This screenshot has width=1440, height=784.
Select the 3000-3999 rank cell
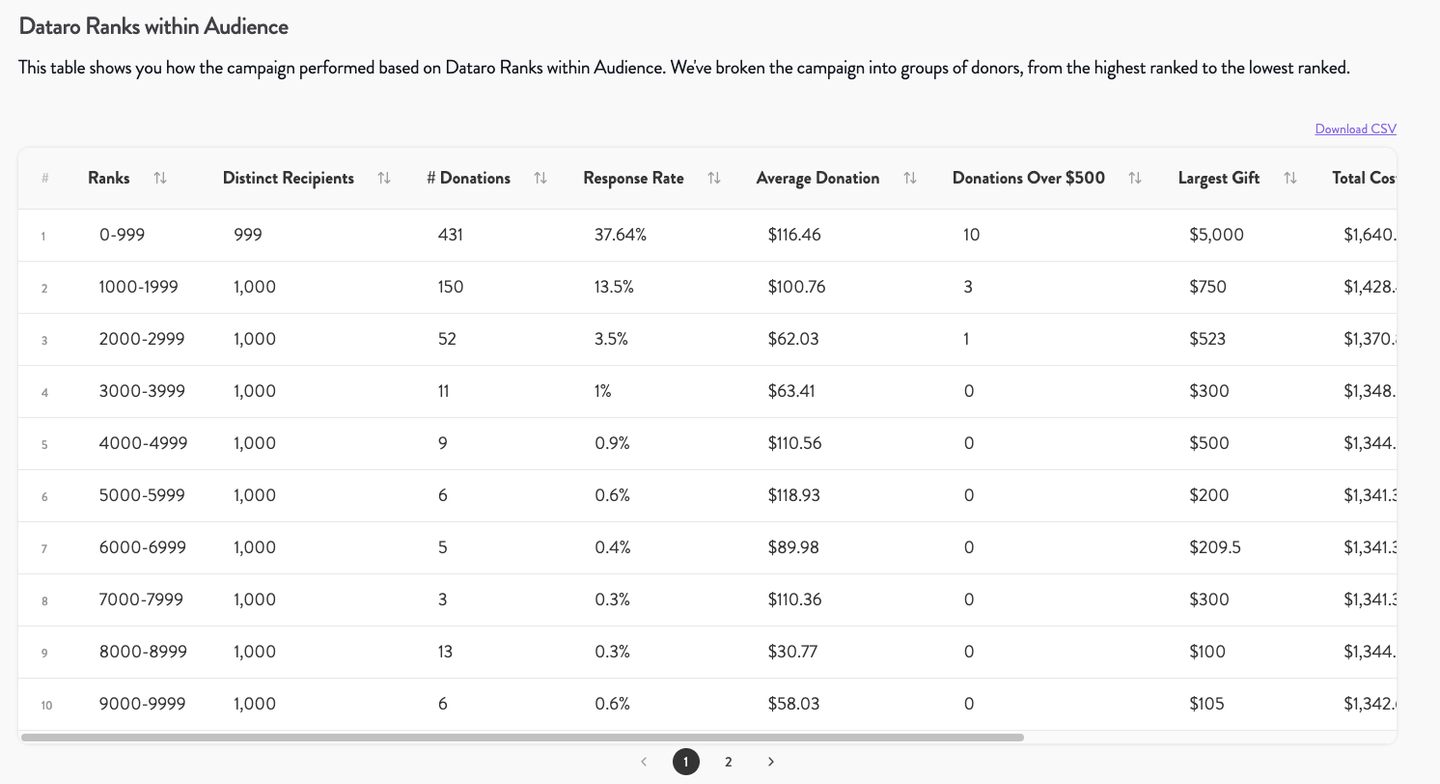click(142, 391)
